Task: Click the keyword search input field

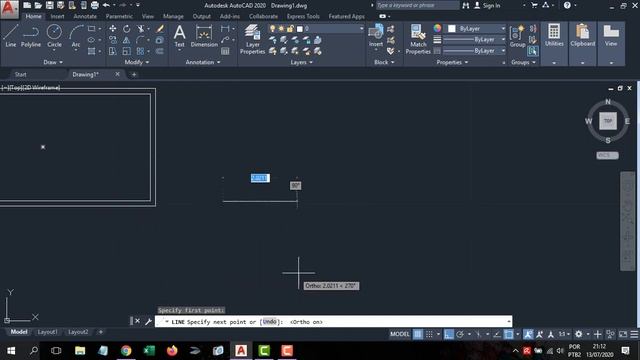Action: [x=417, y=5]
